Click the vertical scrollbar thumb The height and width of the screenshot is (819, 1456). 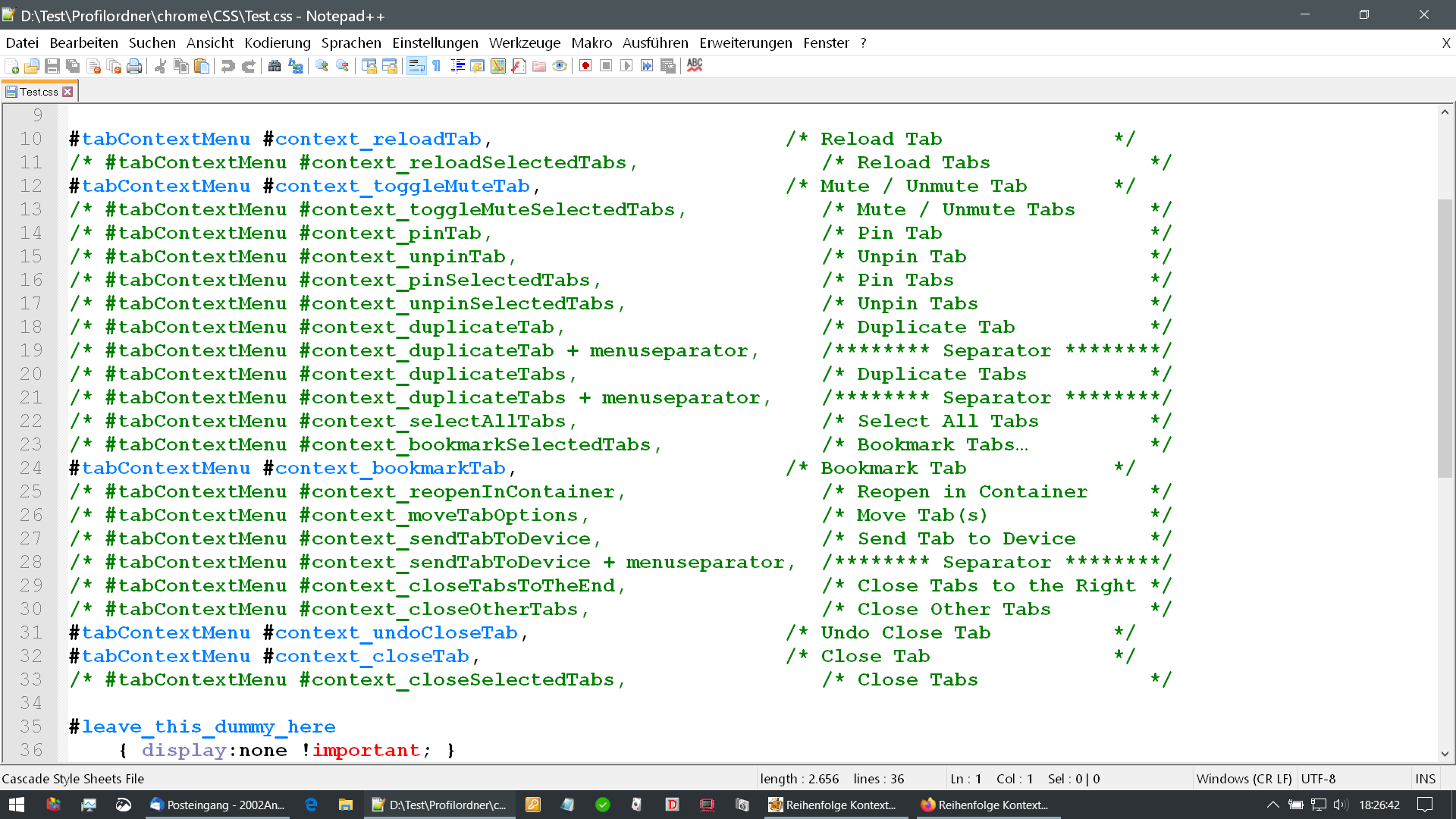[x=1445, y=337]
